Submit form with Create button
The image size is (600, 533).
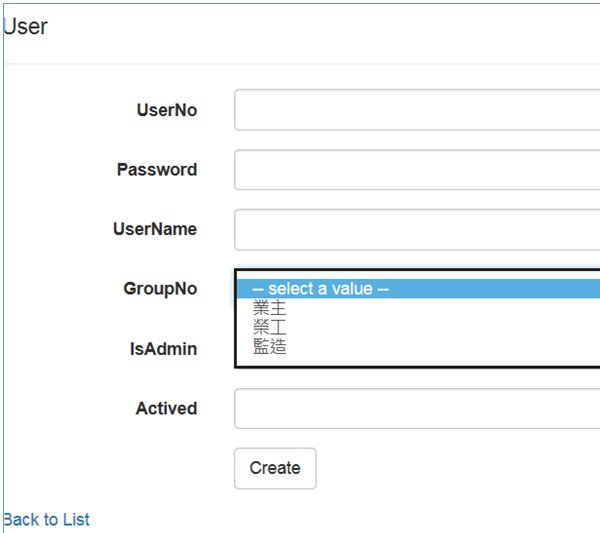[275, 468]
